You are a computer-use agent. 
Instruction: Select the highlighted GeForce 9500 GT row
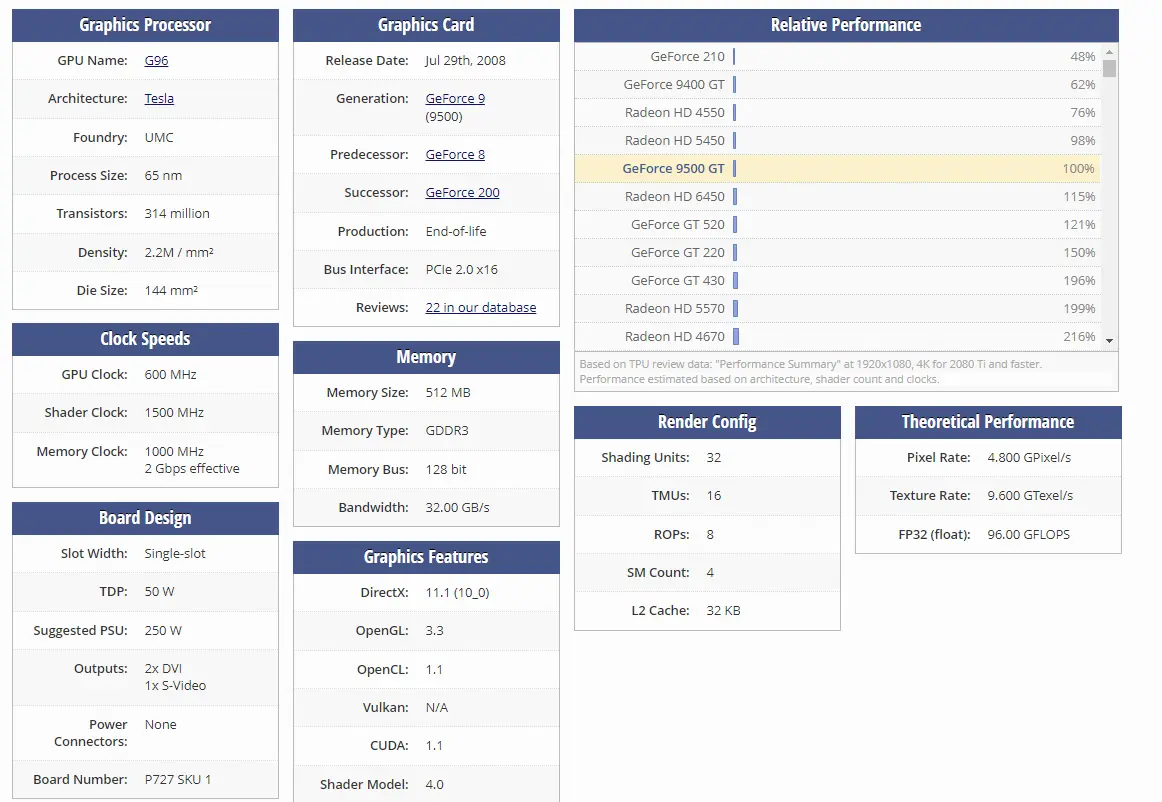click(x=837, y=169)
